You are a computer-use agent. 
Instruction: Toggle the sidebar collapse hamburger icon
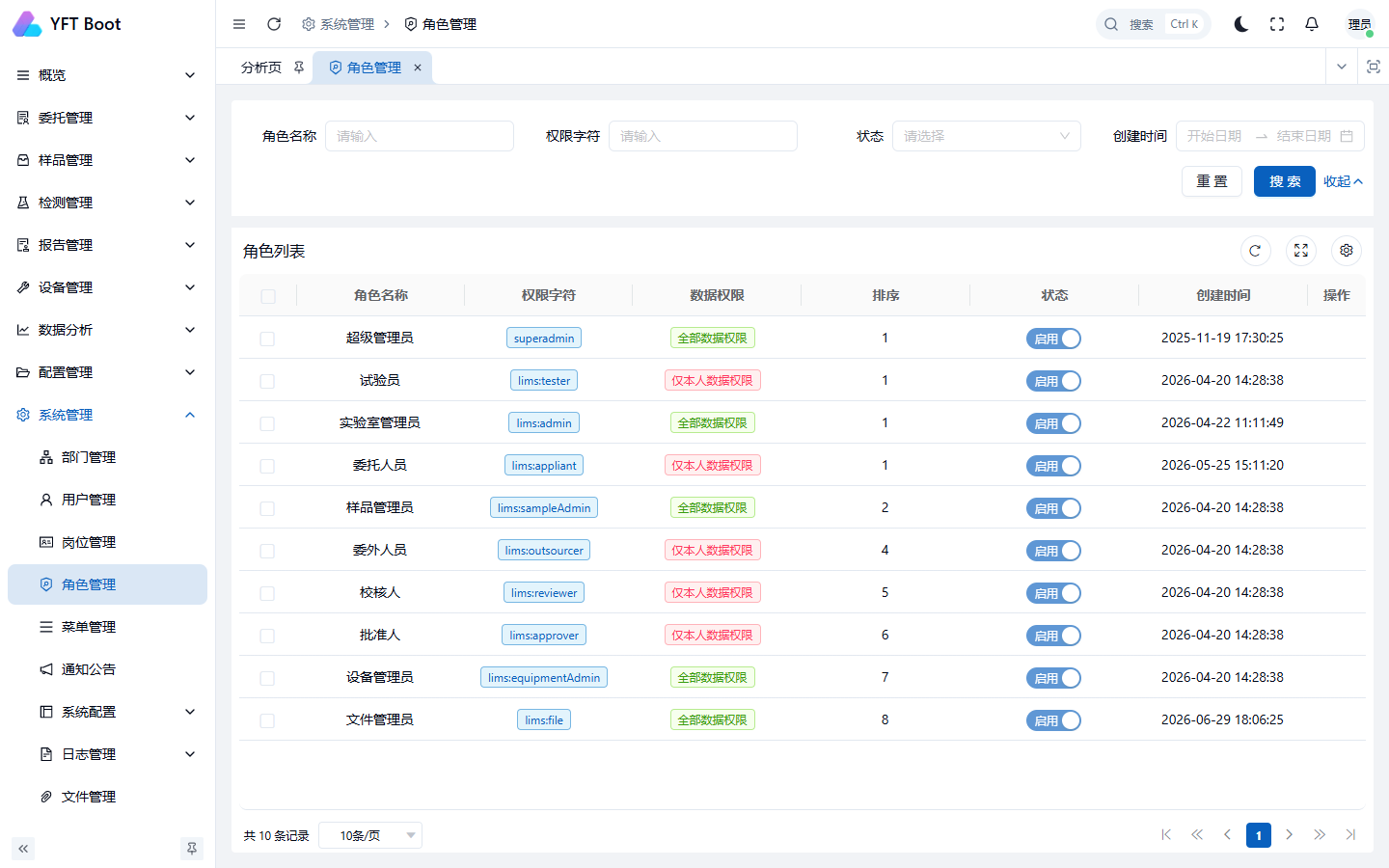(x=239, y=24)
